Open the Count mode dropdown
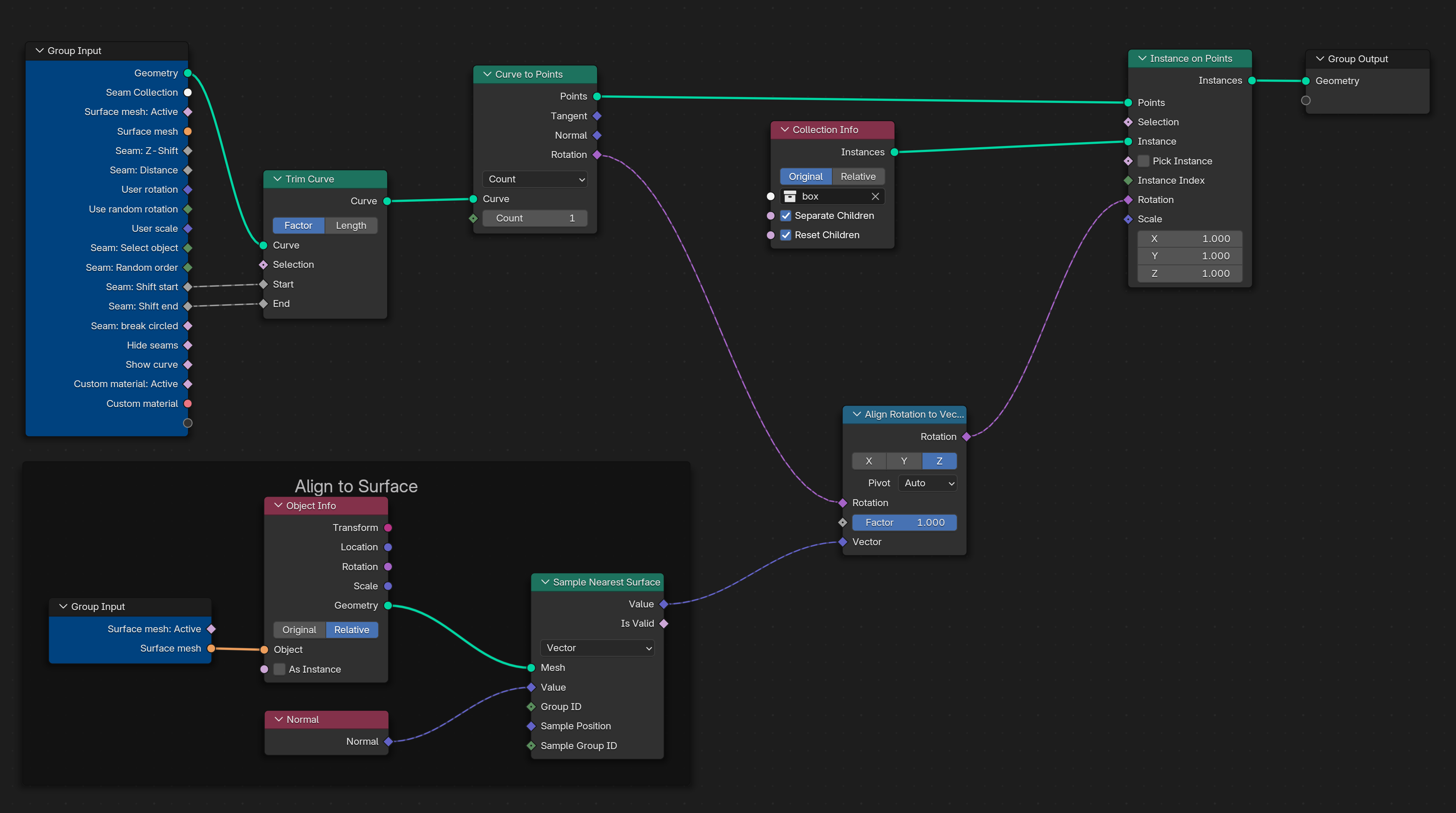The image size is (1456, 813). pyautogui.click(x=535, y=179)
